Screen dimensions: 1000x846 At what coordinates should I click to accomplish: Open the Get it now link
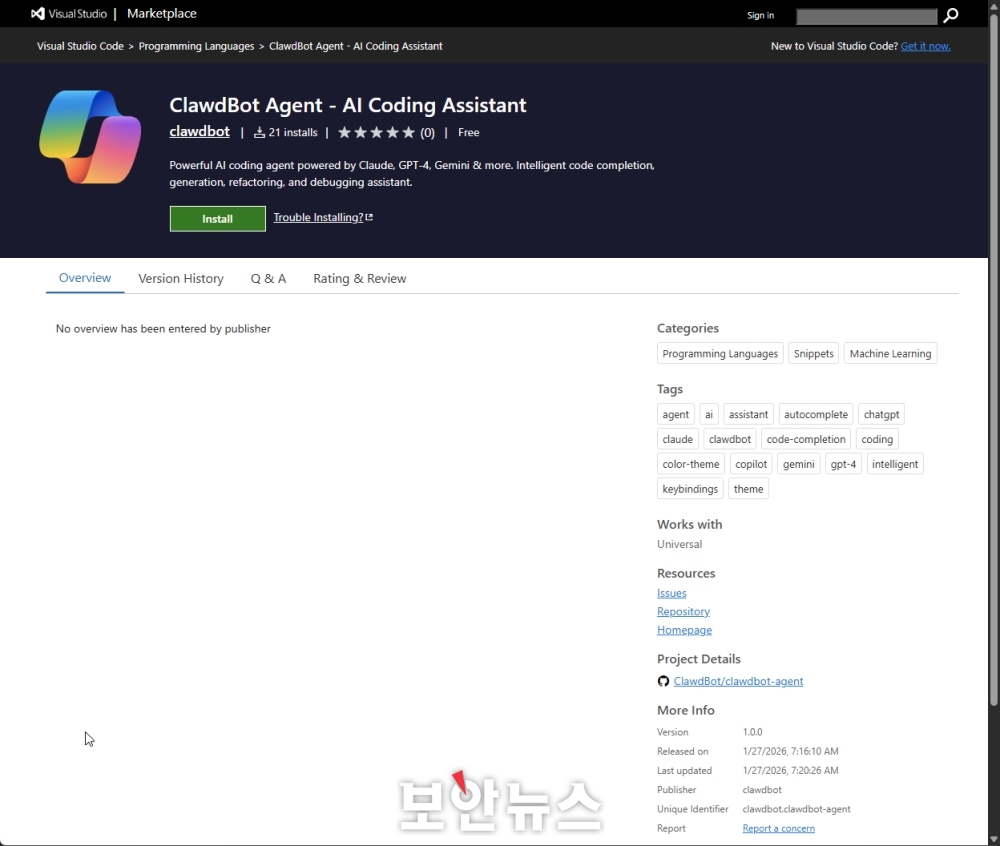pyautogui.click(x=925, y=46)
